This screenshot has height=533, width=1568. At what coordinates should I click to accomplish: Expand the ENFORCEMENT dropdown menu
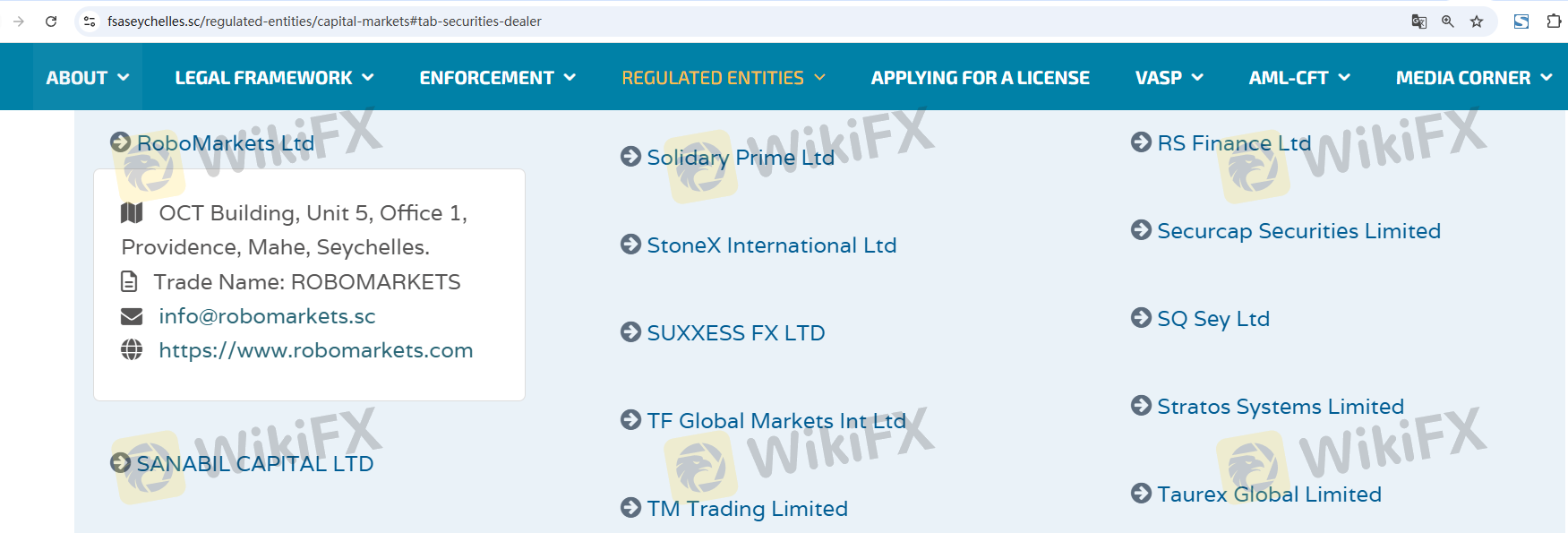pyautogui.click(x=497, y=78)
